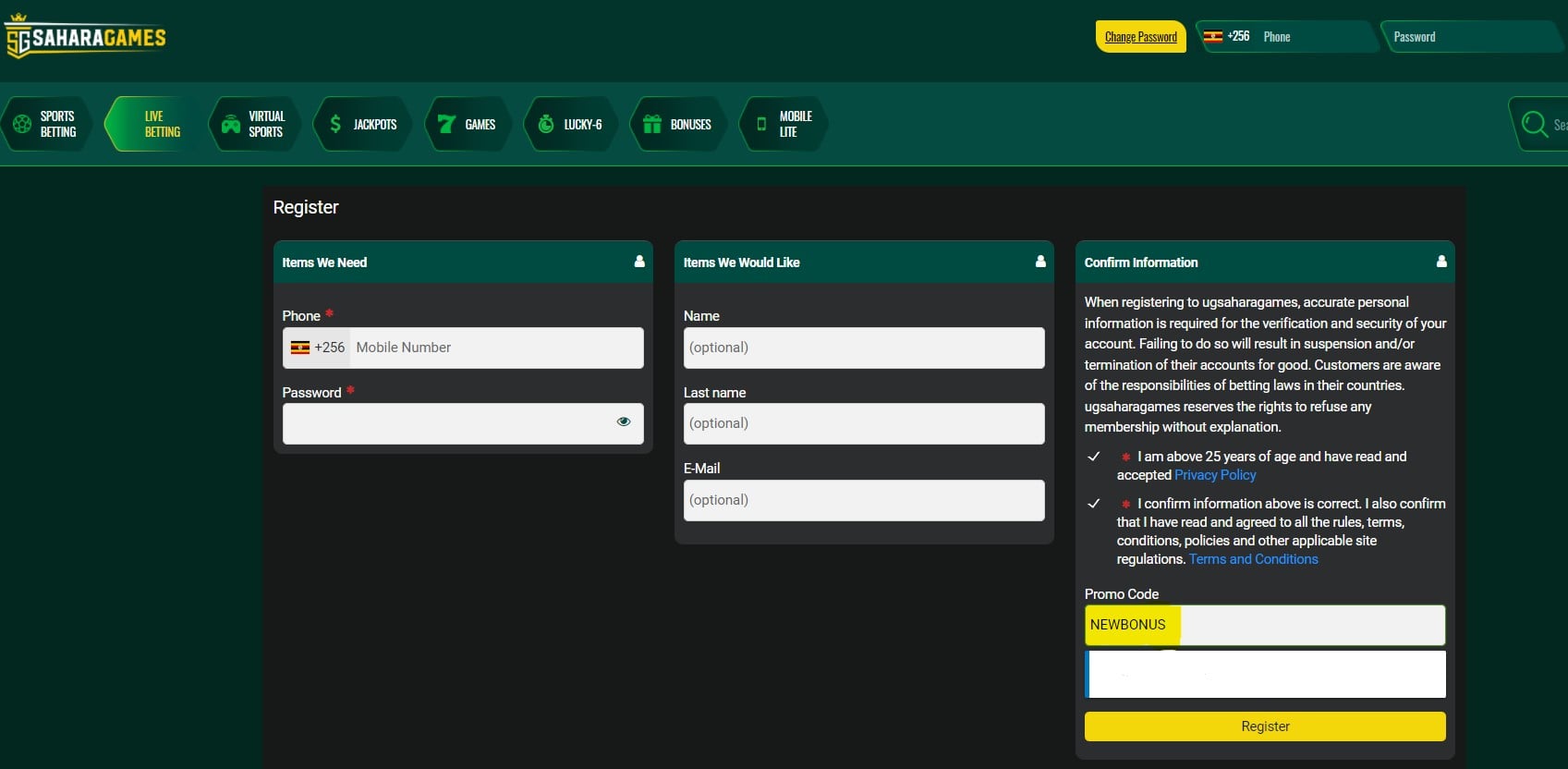
Task: Go to the Jackpots section
Action: coord(363,124)
